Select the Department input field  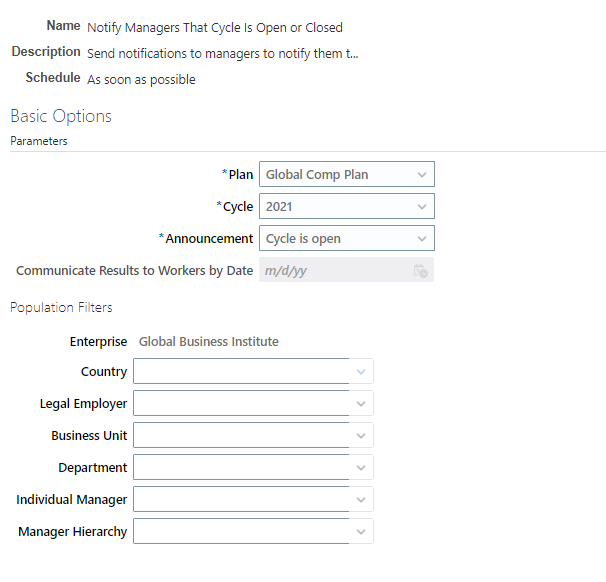click(241, 468)
